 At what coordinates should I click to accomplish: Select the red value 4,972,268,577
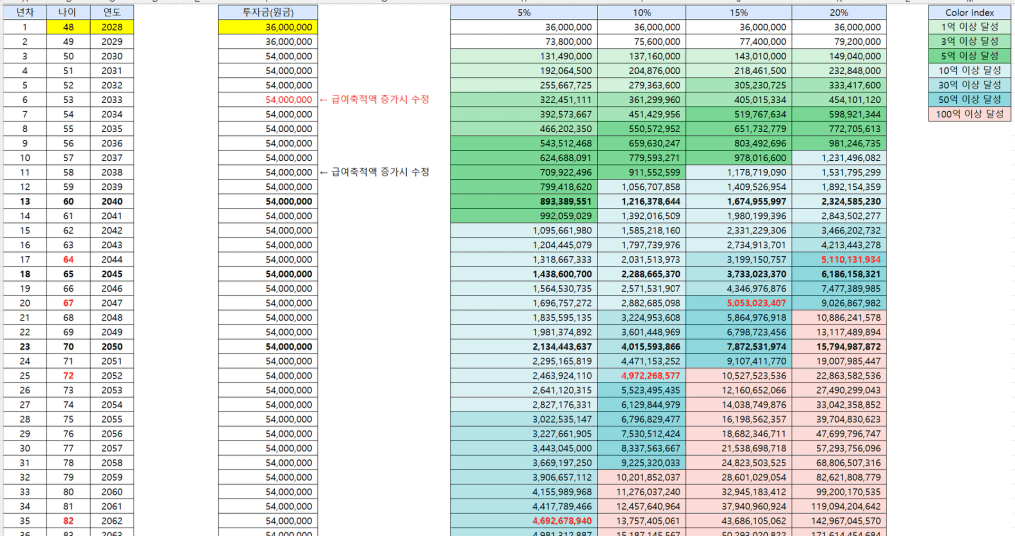pos(641,375)
